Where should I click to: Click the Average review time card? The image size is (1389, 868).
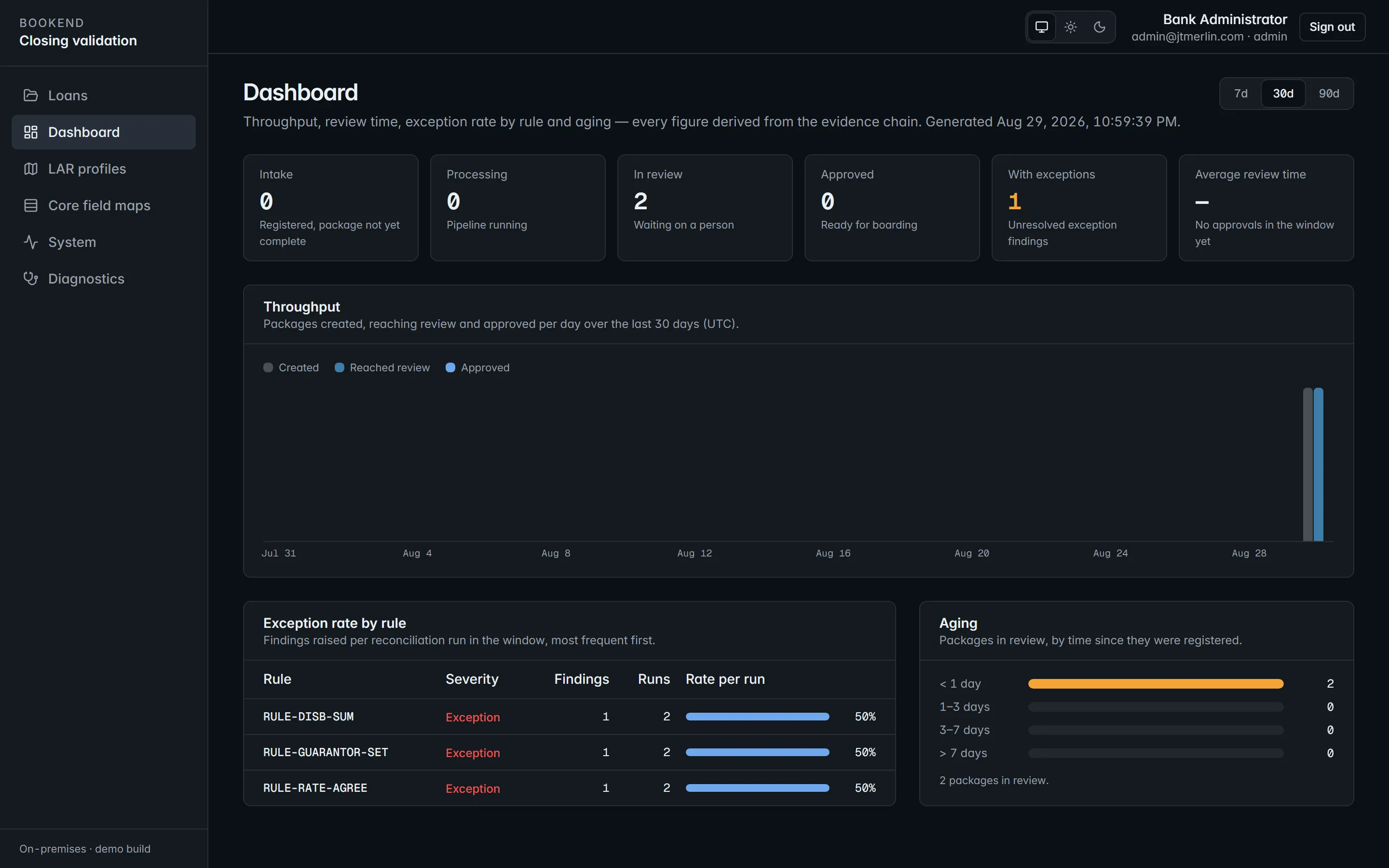coord(1266,208)
